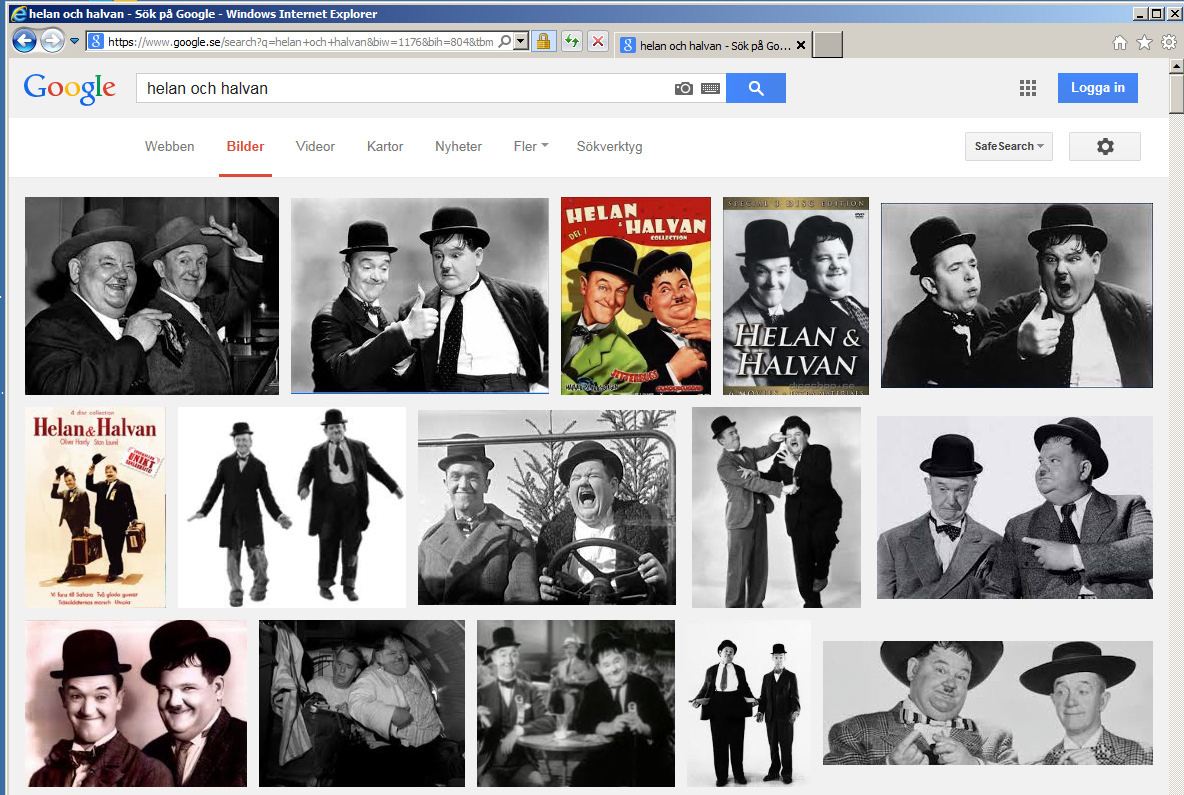The height and width of the screenshot is (795, 1184).
Task: Open the Sökverktyg search tools
Action: click(609, 146)
